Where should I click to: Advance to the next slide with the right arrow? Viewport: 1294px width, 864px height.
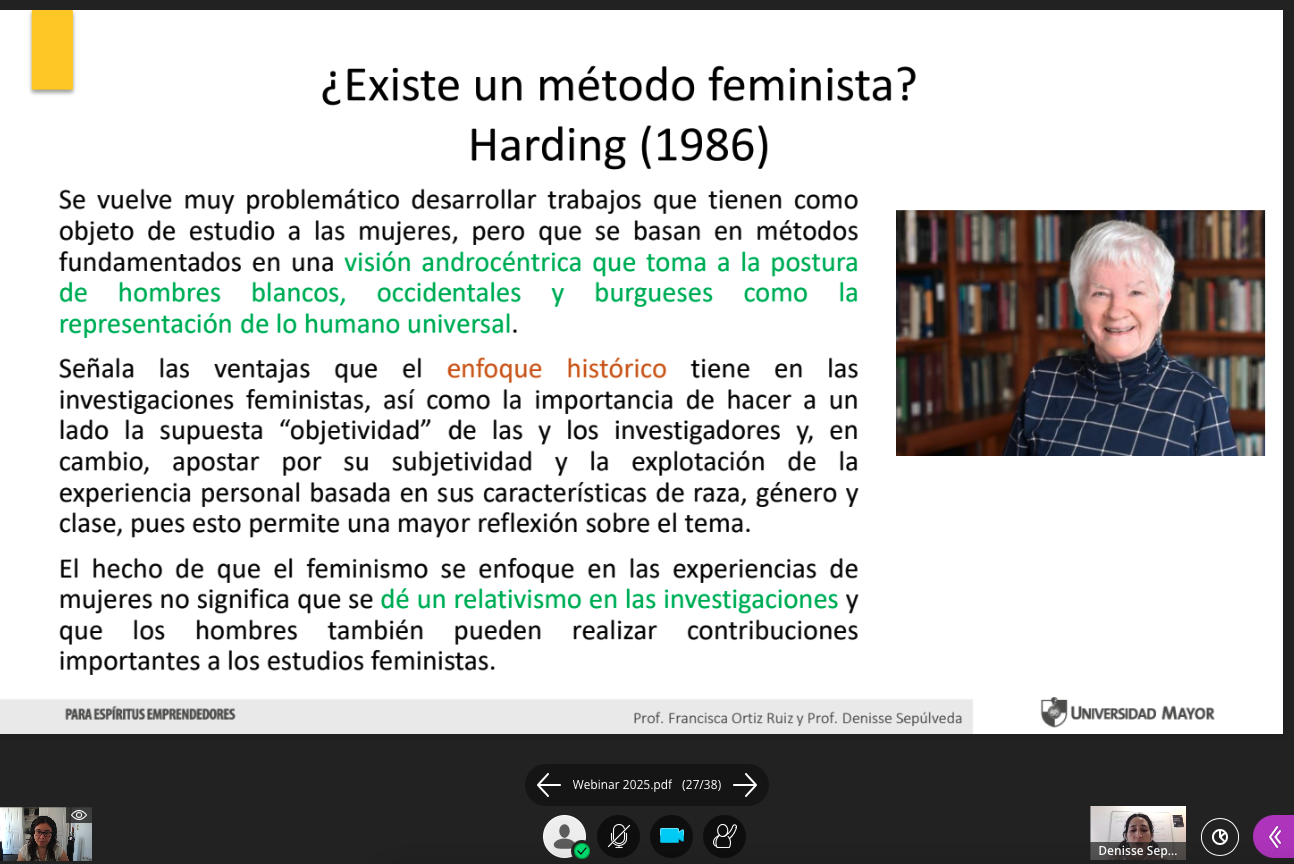point(745,785)
